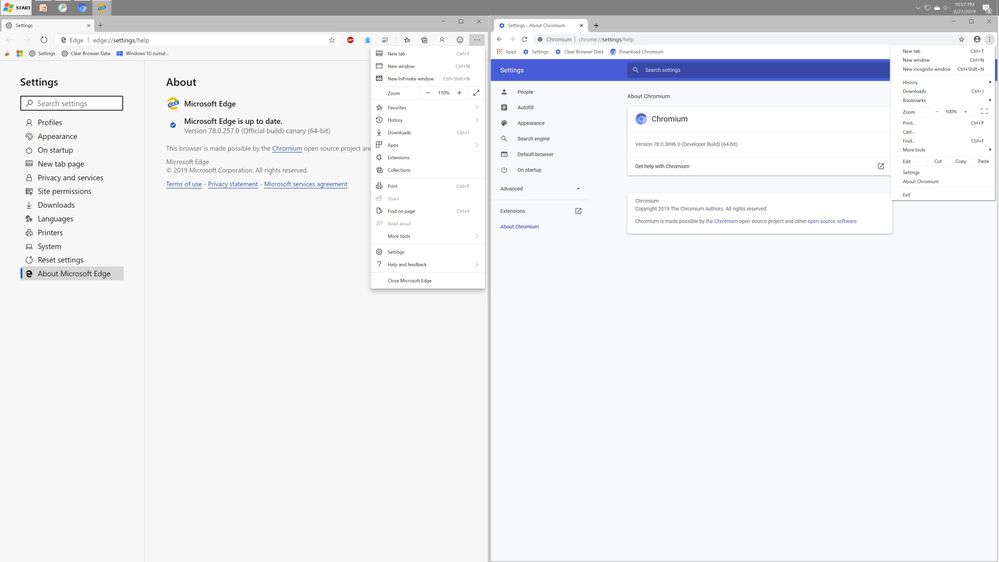The width and height of the screenshot is (999, 562).
Task: Open Privacy and services in Edge settings
Action: [71, 178]
